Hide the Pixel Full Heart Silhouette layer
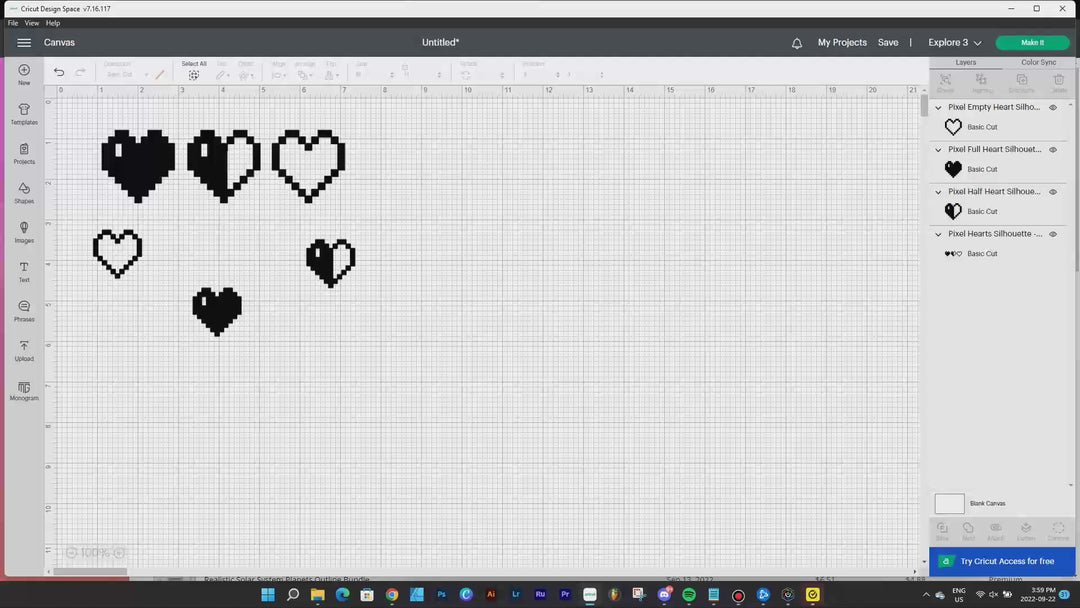The height and width of the screenshot is (608, 1080). pos(1052,149)
